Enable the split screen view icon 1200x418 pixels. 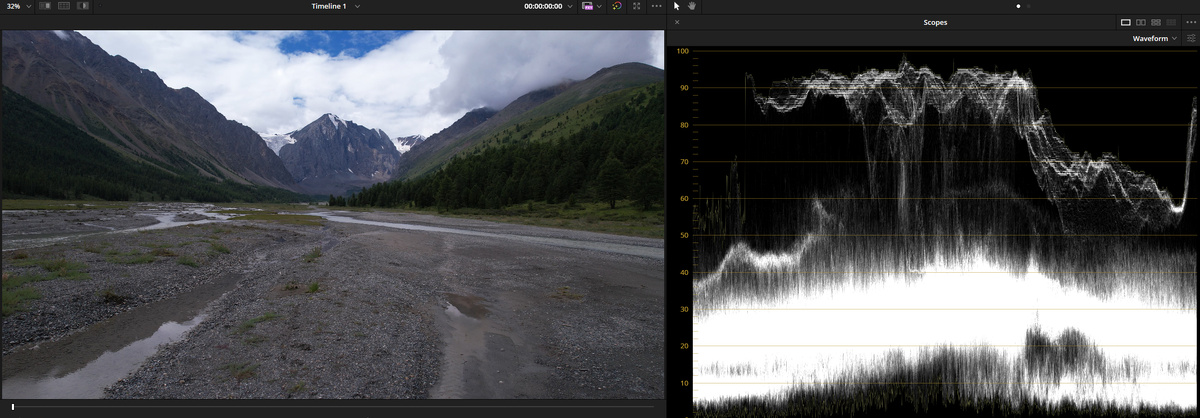click(64, 6)
